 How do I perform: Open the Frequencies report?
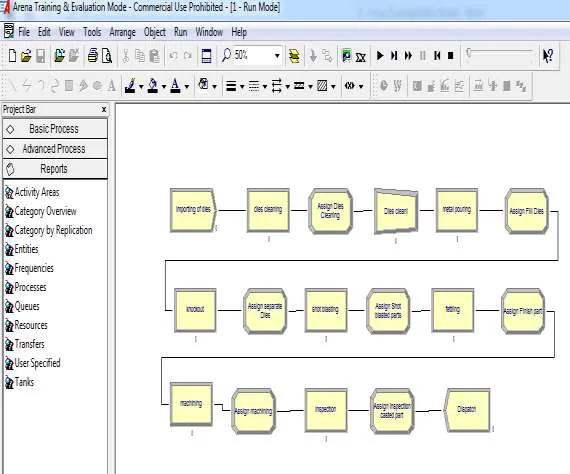pos(34,268)
